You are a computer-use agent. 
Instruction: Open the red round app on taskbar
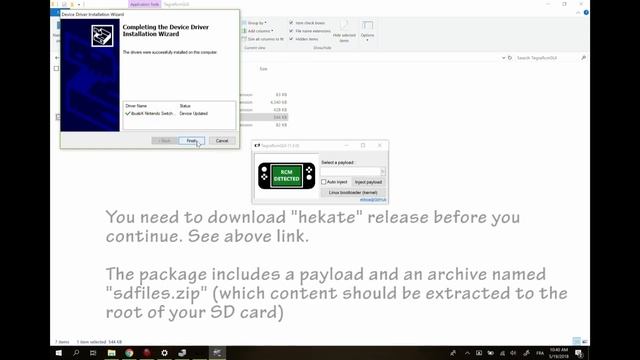(x=147, y=353)
